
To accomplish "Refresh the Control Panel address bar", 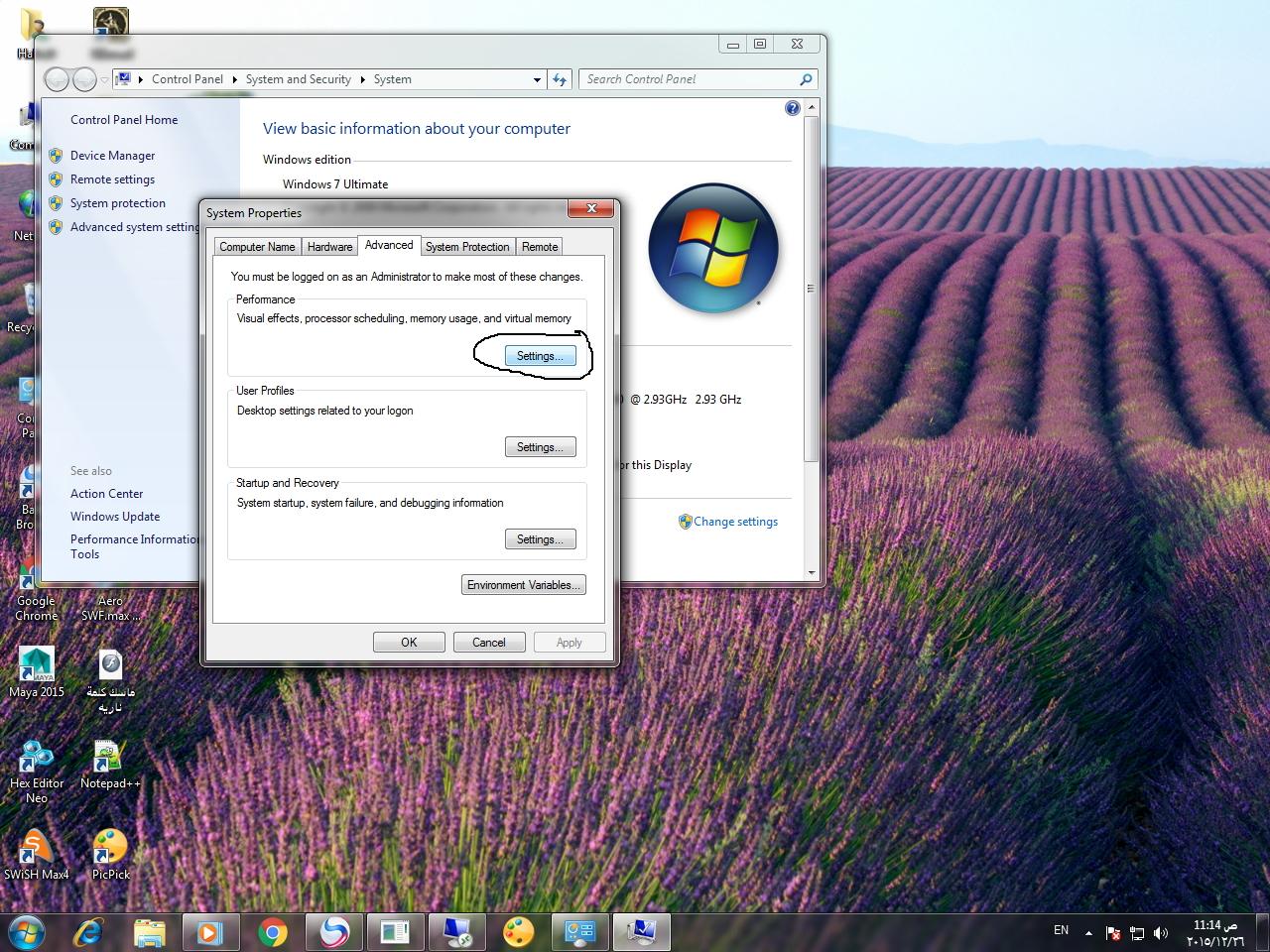I will tap(560, 79).
